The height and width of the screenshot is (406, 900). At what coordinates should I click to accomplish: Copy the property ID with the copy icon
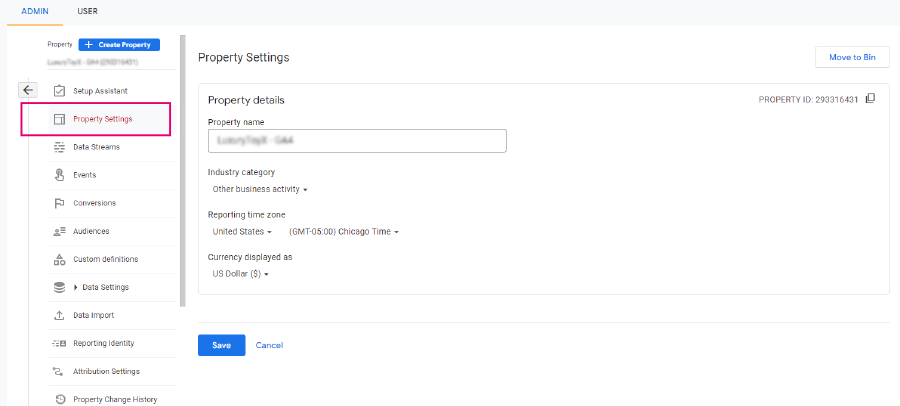pyautogui.click(x=870, y=99)
